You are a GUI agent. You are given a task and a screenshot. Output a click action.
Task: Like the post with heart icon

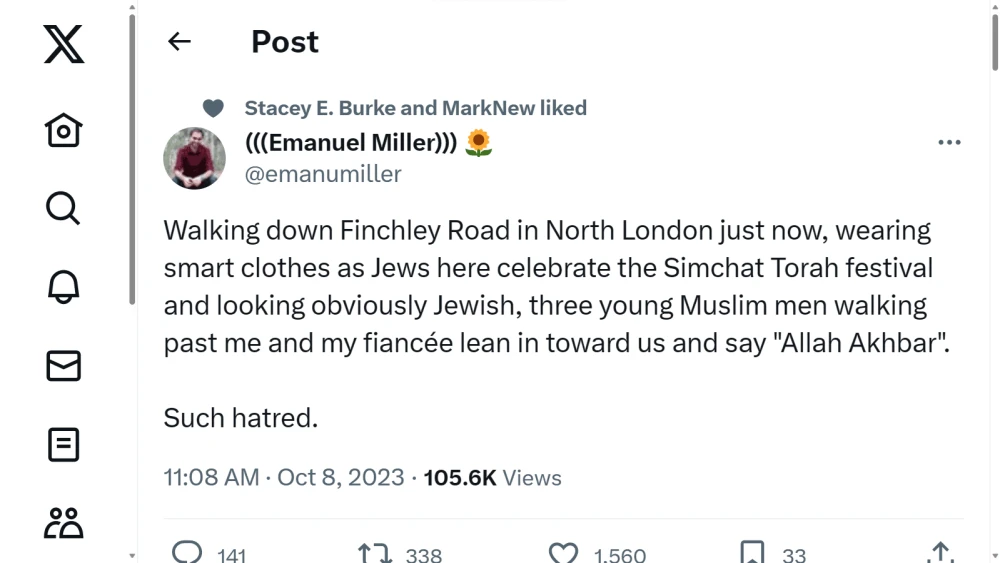pyautogui.click(x=564, y=553)
